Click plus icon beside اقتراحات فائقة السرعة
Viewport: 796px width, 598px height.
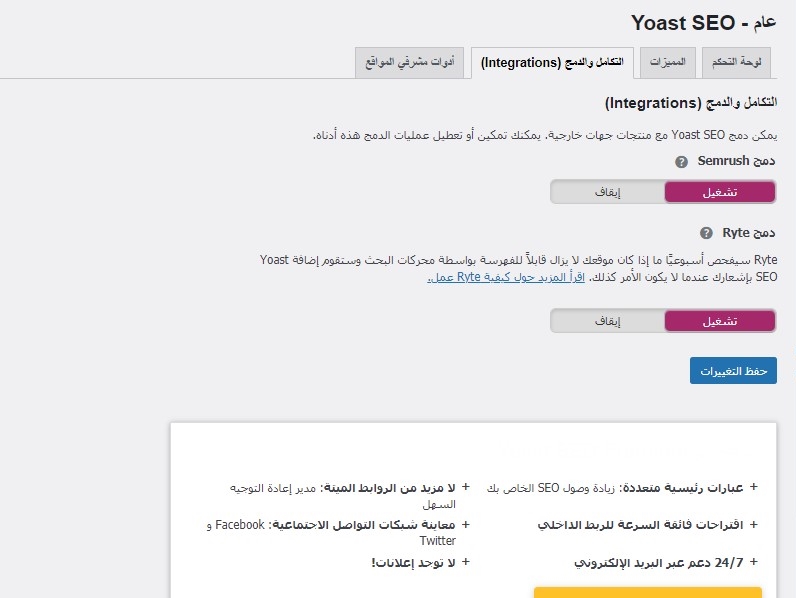(753, 523)
